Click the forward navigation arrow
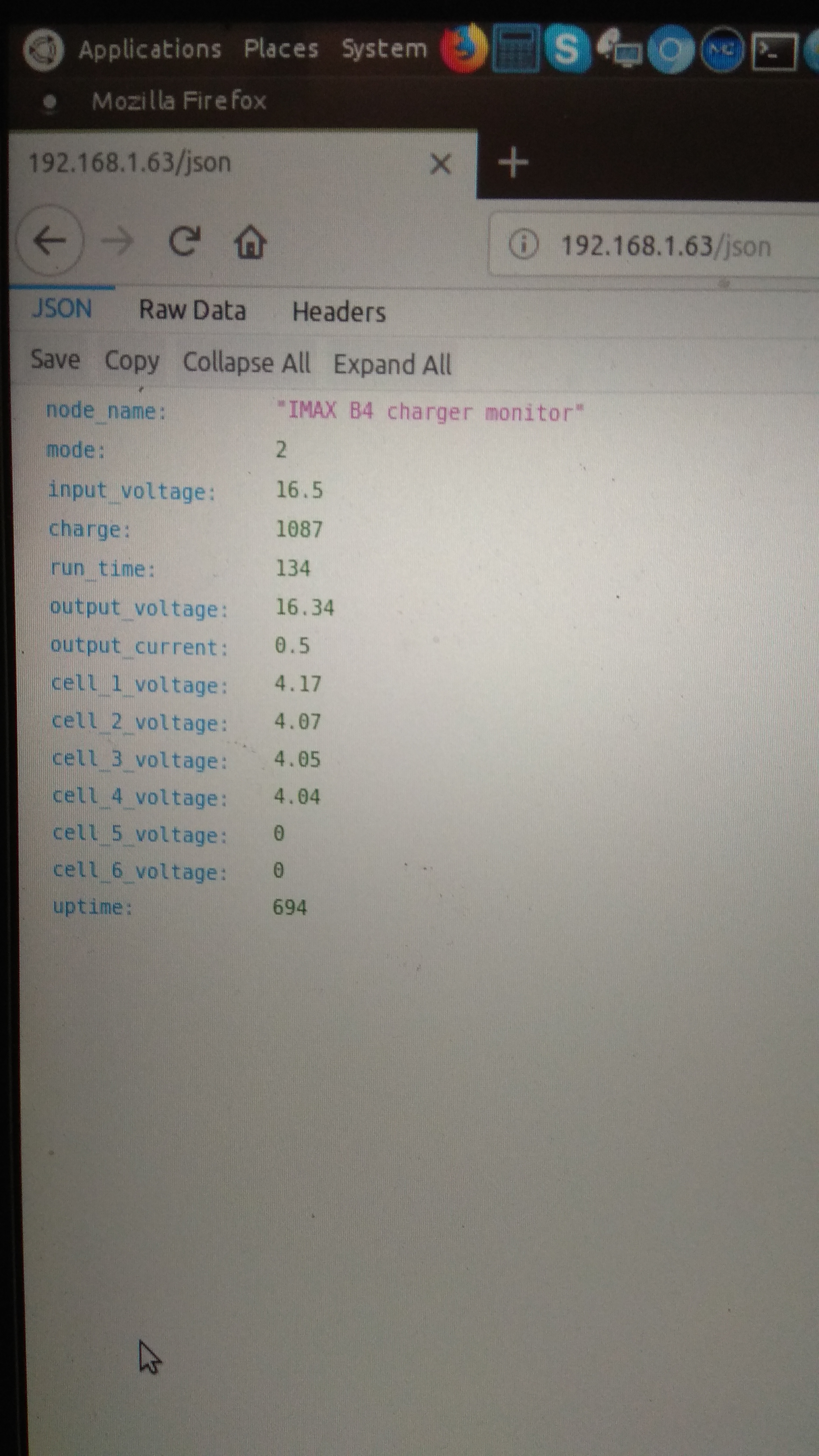819x1456 pixels. click(117, 242)
